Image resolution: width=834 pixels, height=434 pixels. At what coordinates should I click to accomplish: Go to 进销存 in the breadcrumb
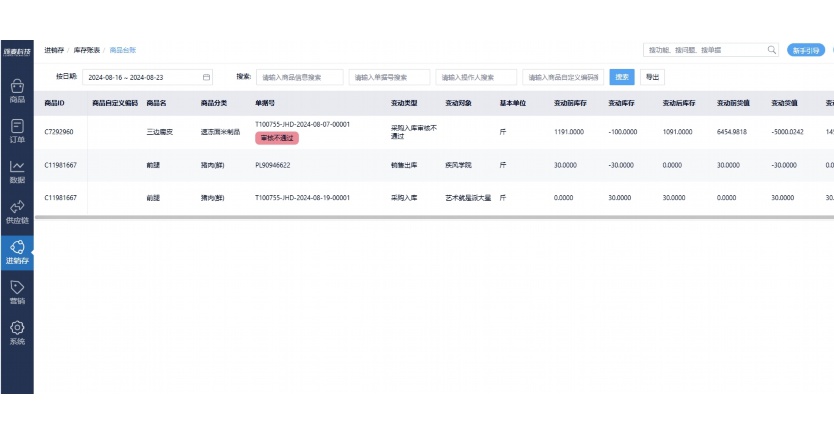click(54, 50)
